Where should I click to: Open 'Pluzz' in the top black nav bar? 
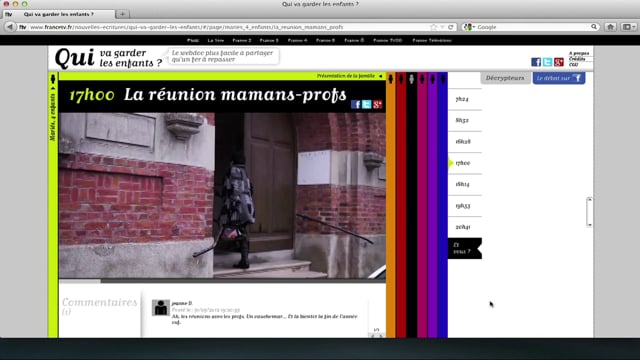pyautogui.click(x=193, y=40)
